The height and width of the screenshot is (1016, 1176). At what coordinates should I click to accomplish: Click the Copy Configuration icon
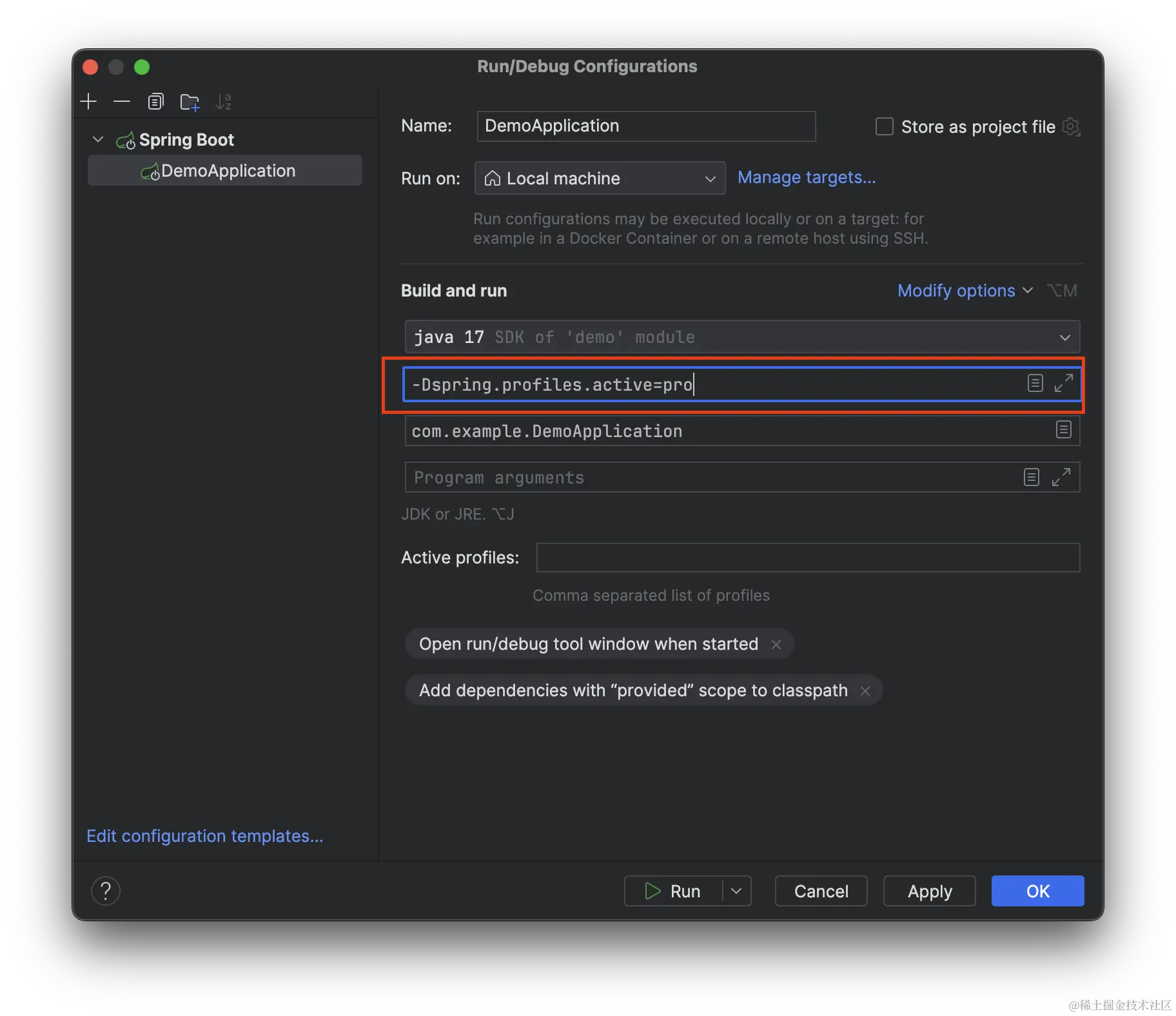[155, 101]
